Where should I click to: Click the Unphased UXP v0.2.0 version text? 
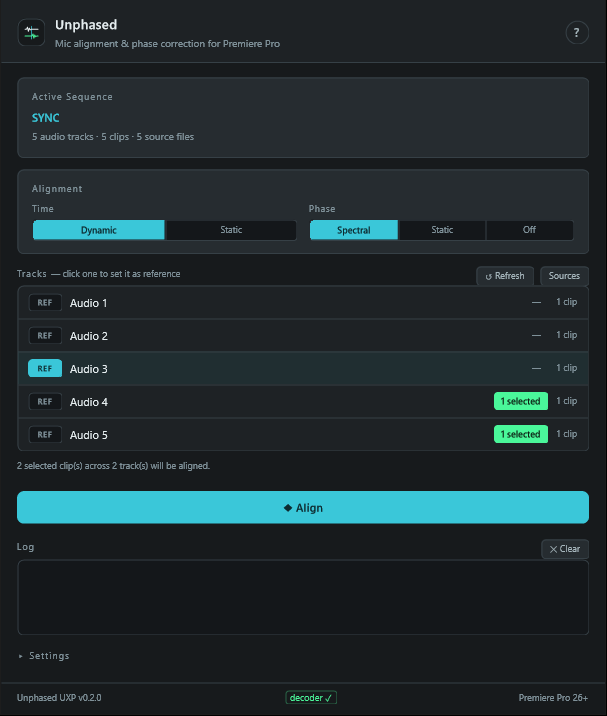click(x=59, y=698)
